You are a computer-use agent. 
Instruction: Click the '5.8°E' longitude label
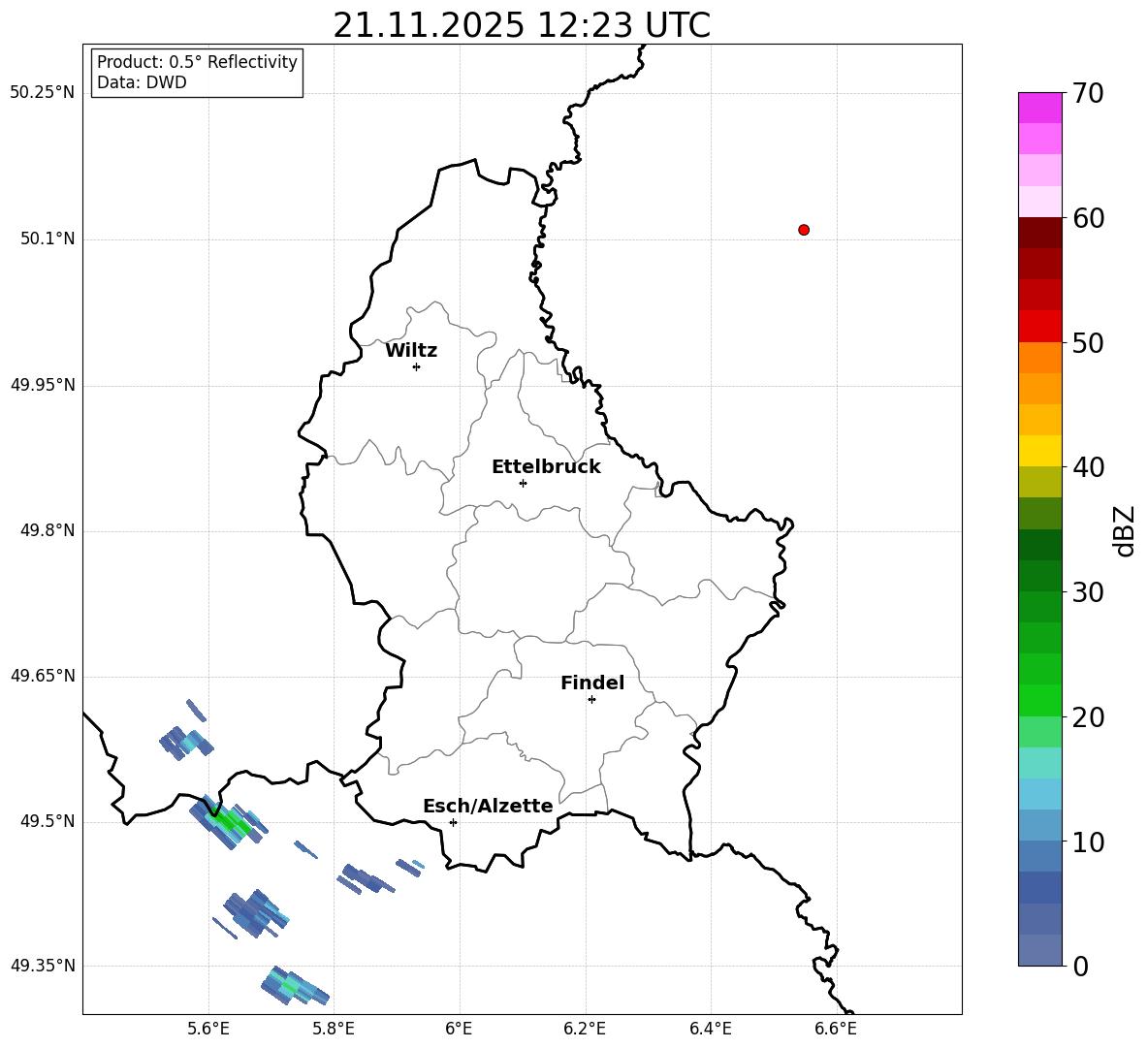click(334, 1029)
